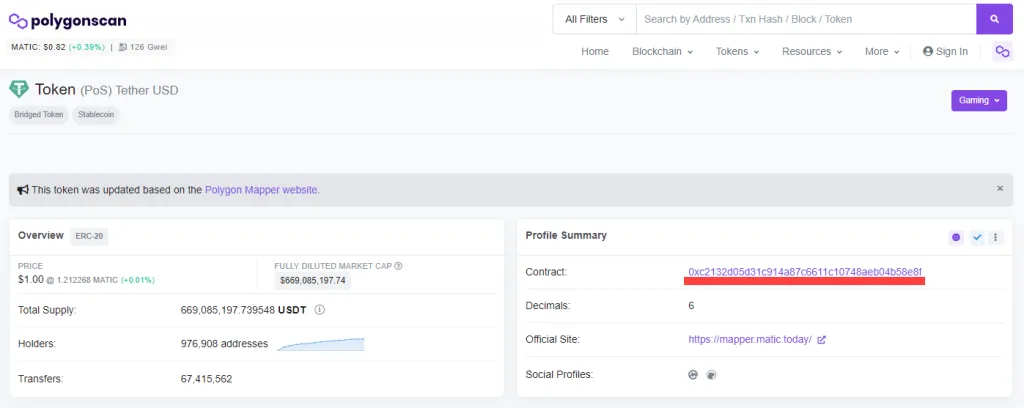Click the 976,908 addresses holders value

tap(224, 343)
